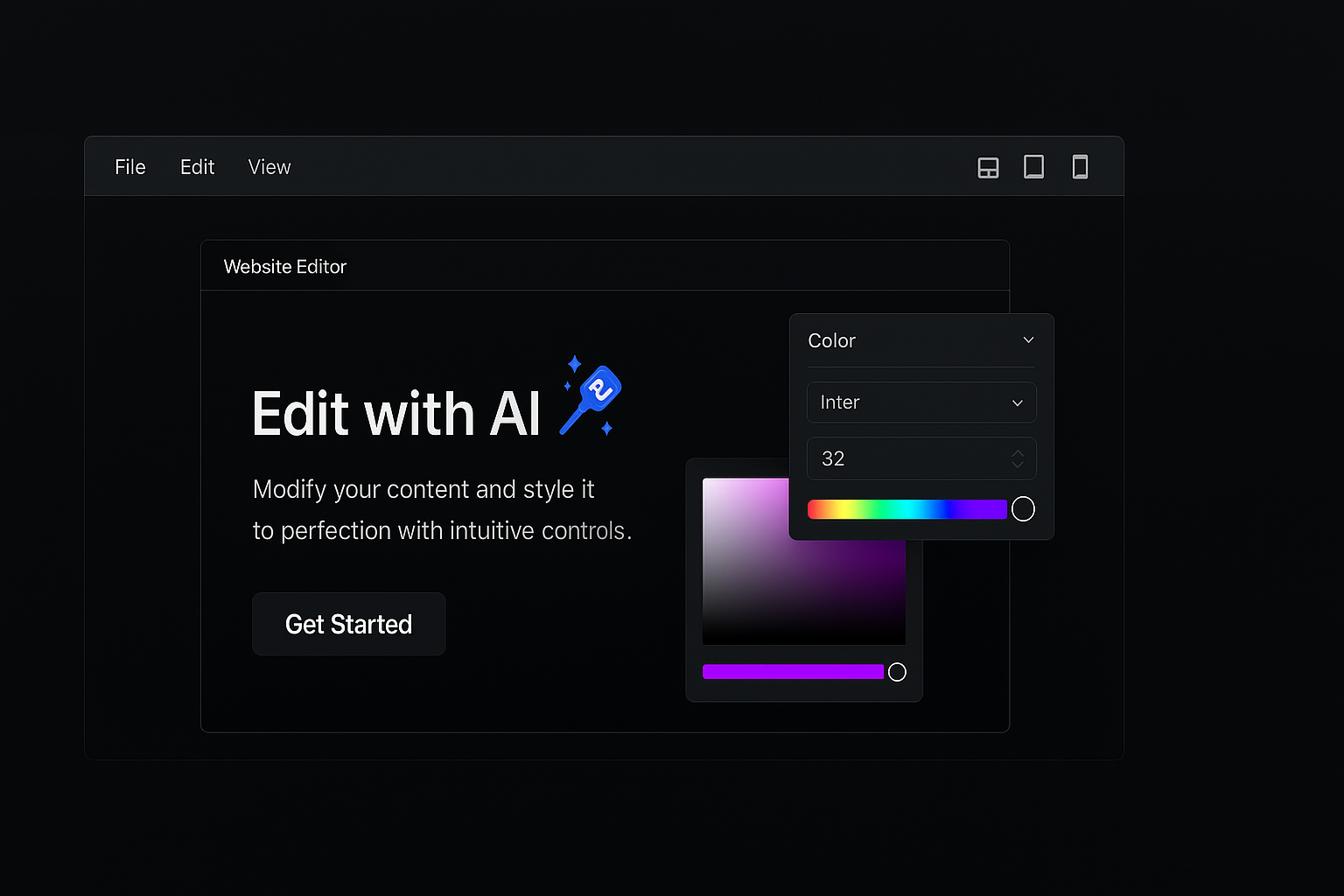The image size is (1344, 896).
Task: Click the Website Editor panel title
Action: [285, 267]
